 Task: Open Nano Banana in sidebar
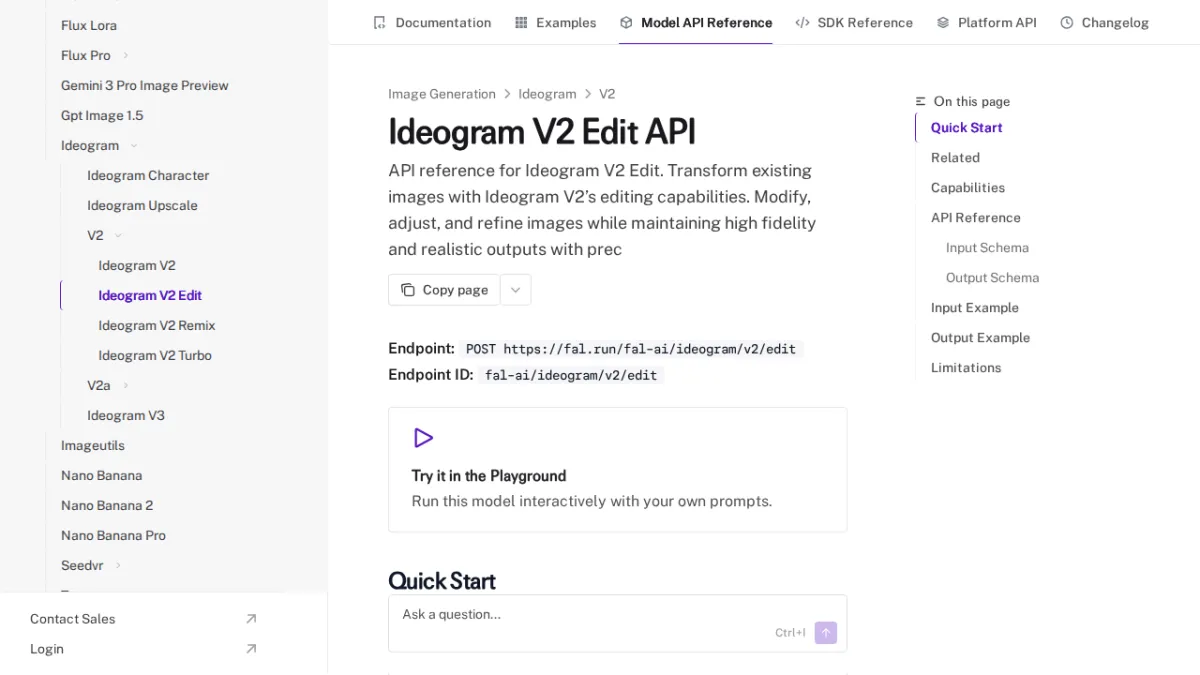click(102, 475)
